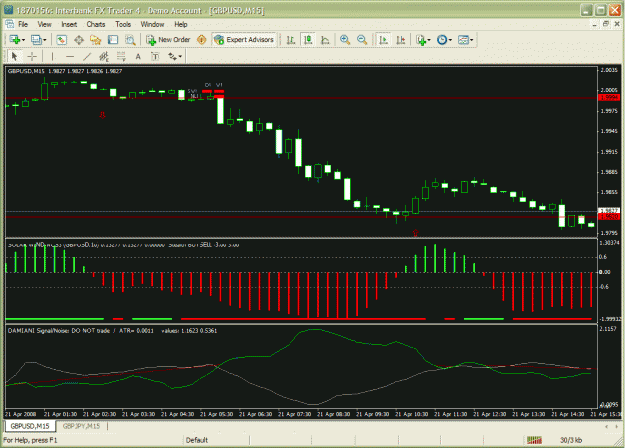
Task: Select the Text tool A
Action: [138, 57]
